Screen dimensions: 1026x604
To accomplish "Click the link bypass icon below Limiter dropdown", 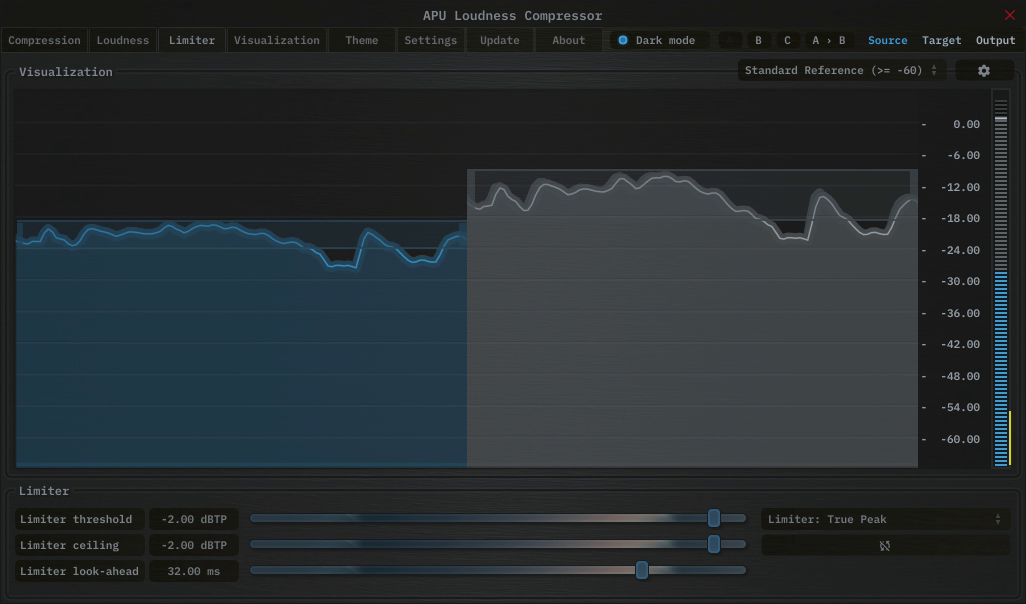I will point(884,544).
